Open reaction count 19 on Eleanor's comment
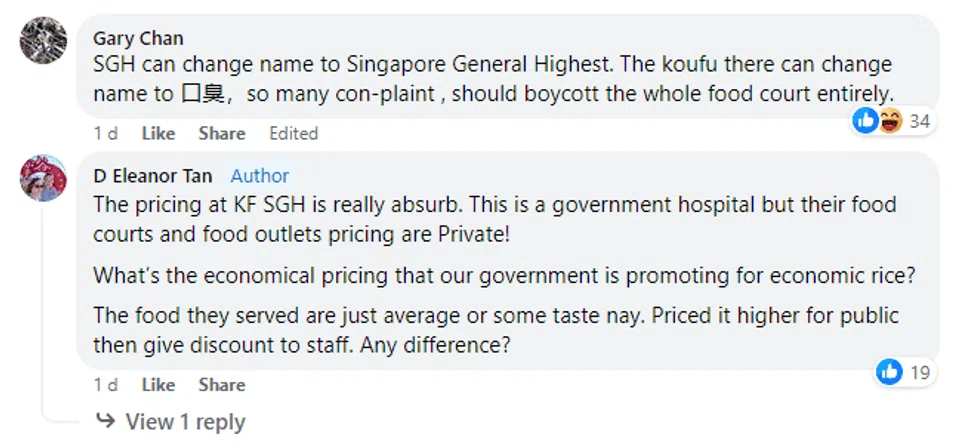 (x=920, y=373)
